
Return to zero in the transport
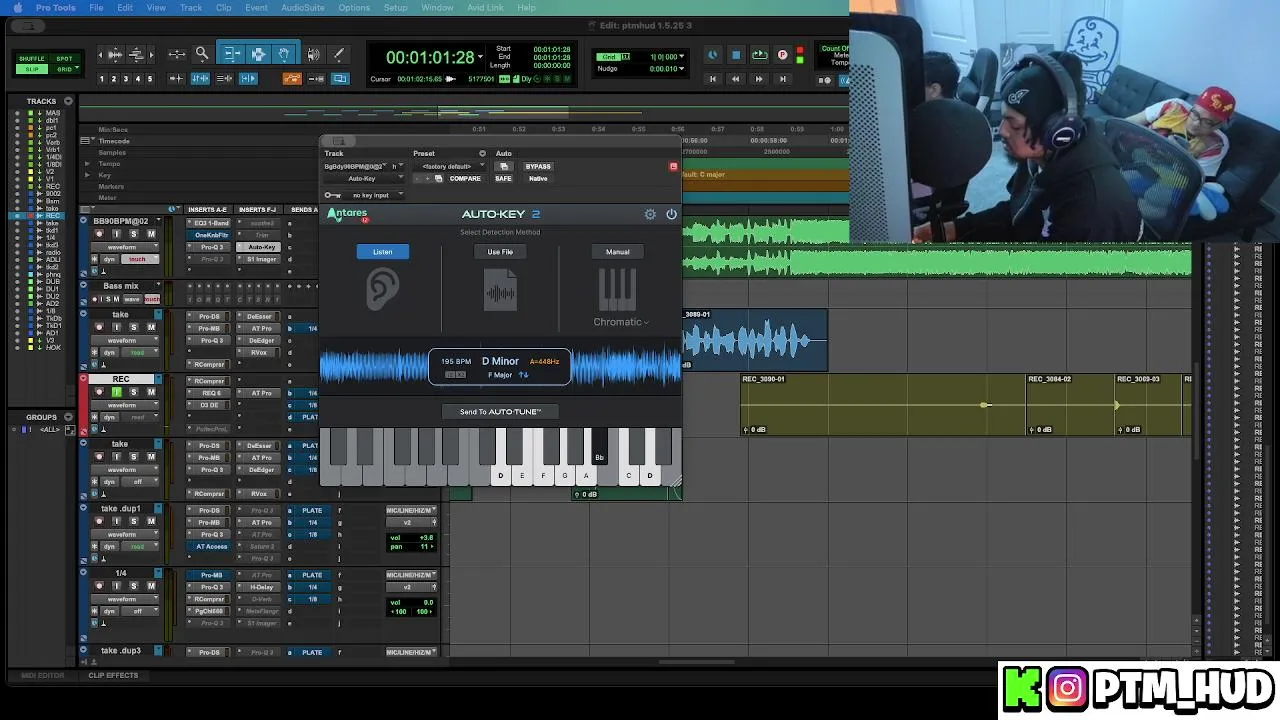point(713,79)
